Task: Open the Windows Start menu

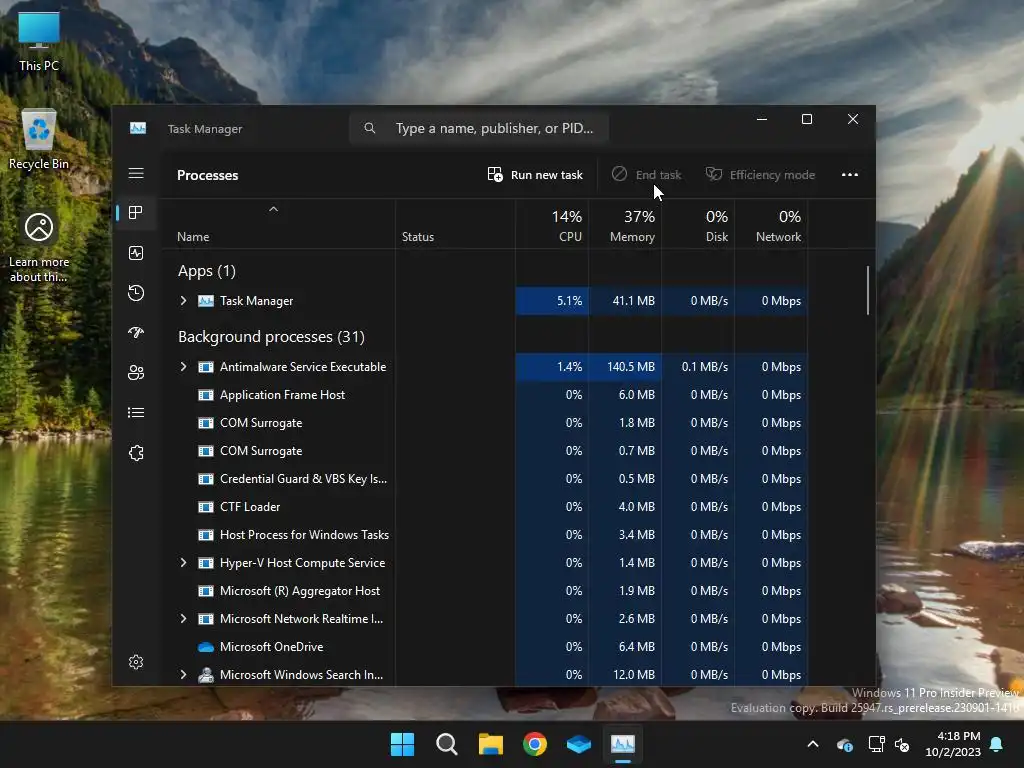Action: [x=402, y=744]
